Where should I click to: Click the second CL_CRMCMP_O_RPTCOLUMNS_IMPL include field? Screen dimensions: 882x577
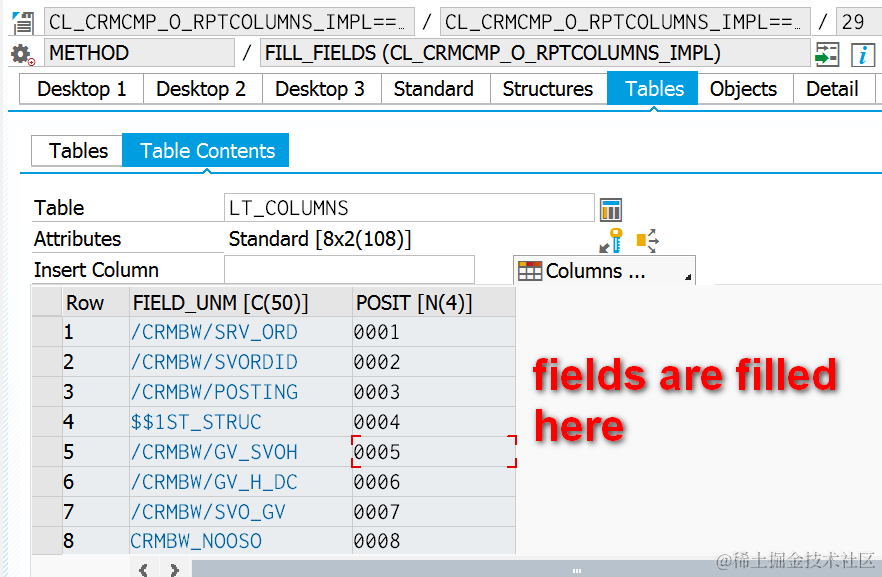point(625,22)
